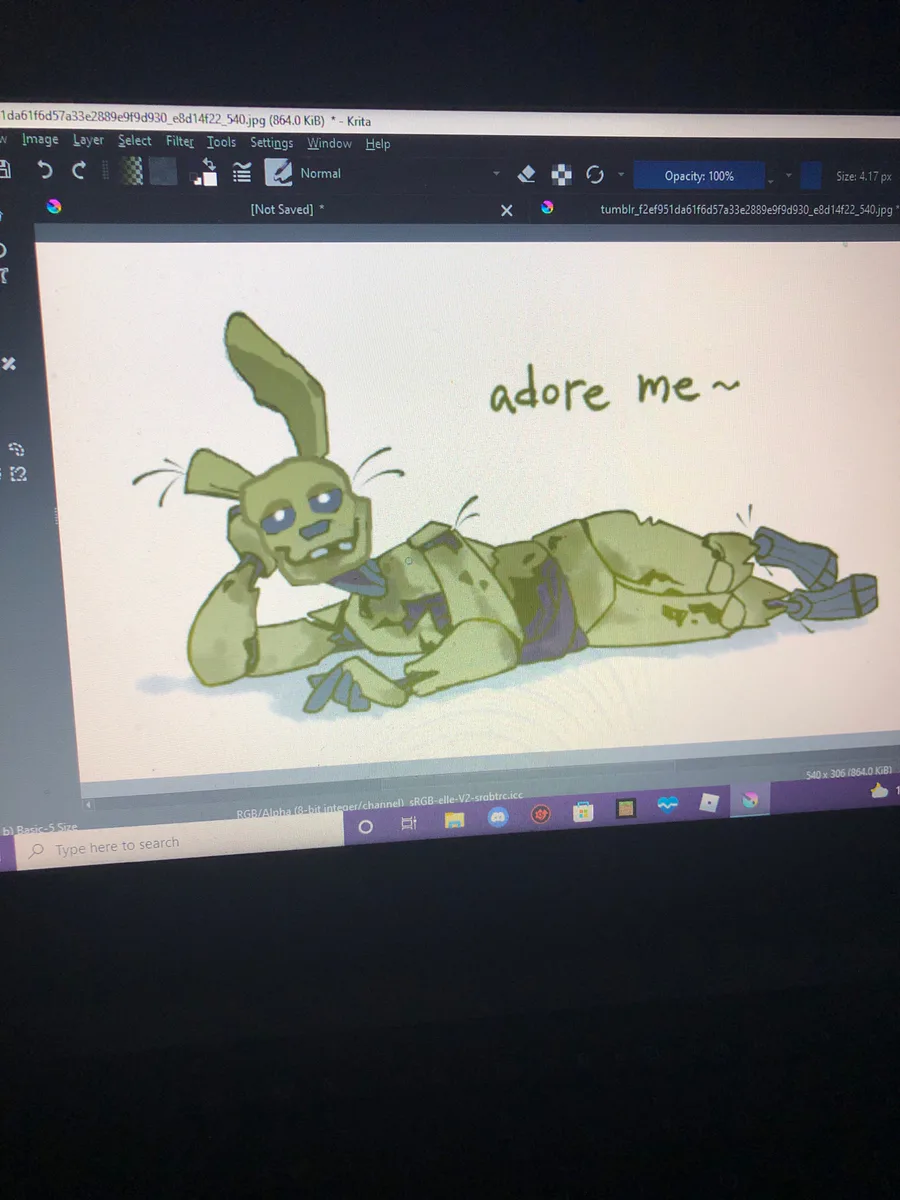Open the Image menu
The height and width of the screenshot is (1200, 900).
click(x=40, y=140)
